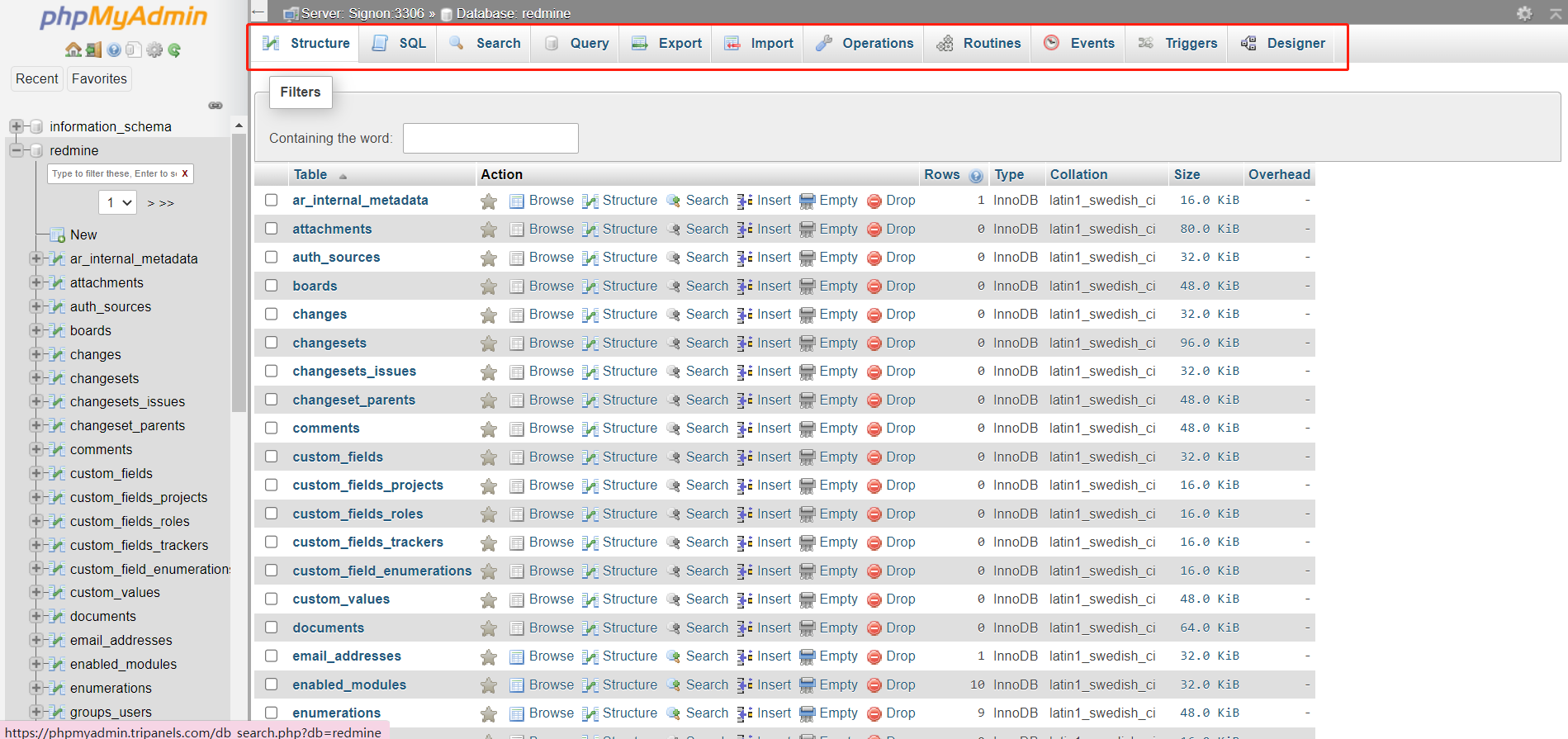
Task: Tick the boards row checkbox
Action: [x=271, y=286]
